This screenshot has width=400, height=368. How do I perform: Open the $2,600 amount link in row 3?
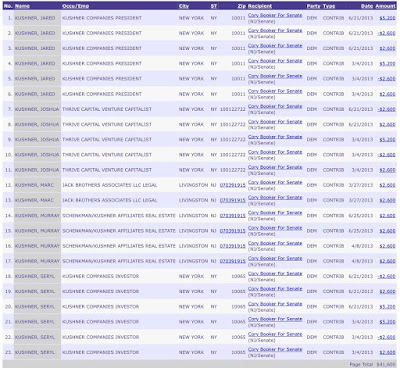pyautogui.click(x=387, y=48)
